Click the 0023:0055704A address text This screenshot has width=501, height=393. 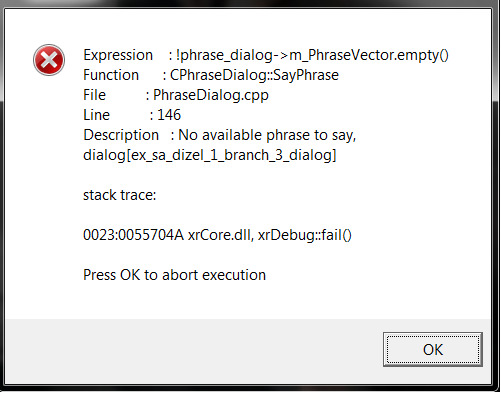[x=133, y=235]
